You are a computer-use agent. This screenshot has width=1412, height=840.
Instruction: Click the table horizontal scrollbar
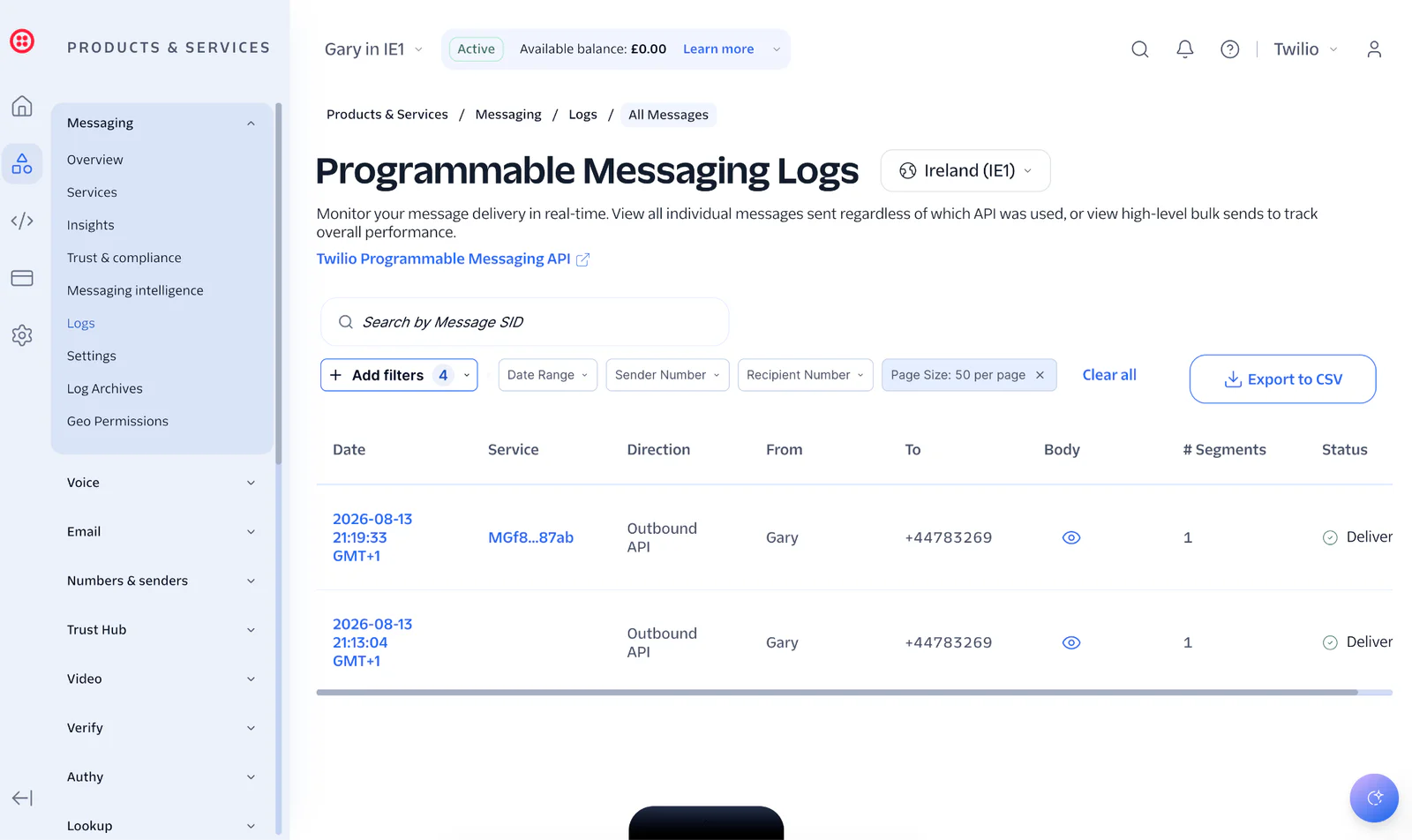[837, 693]
